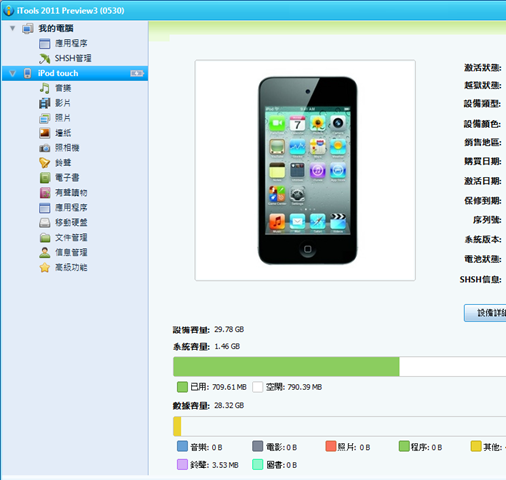
Task: Open the 照相機 camera section
Action: pos(59,148)
